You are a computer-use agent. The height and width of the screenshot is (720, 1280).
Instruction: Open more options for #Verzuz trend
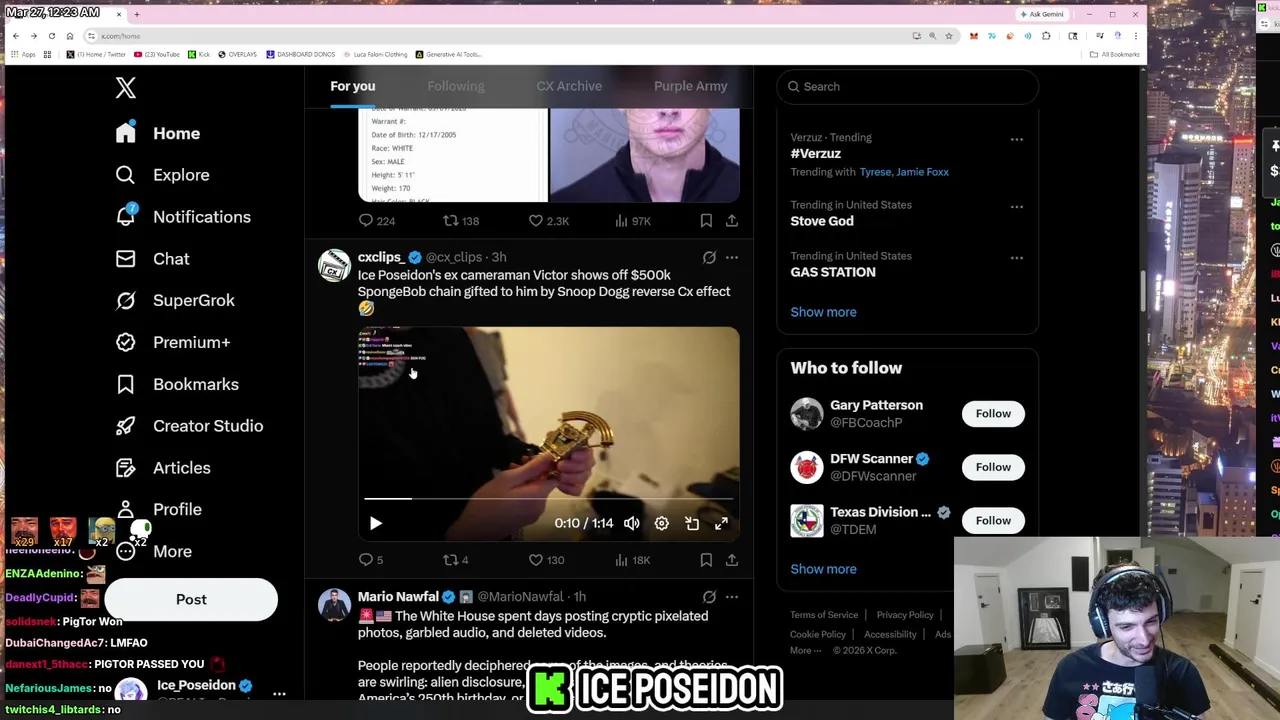click(x=1016, y=139)
